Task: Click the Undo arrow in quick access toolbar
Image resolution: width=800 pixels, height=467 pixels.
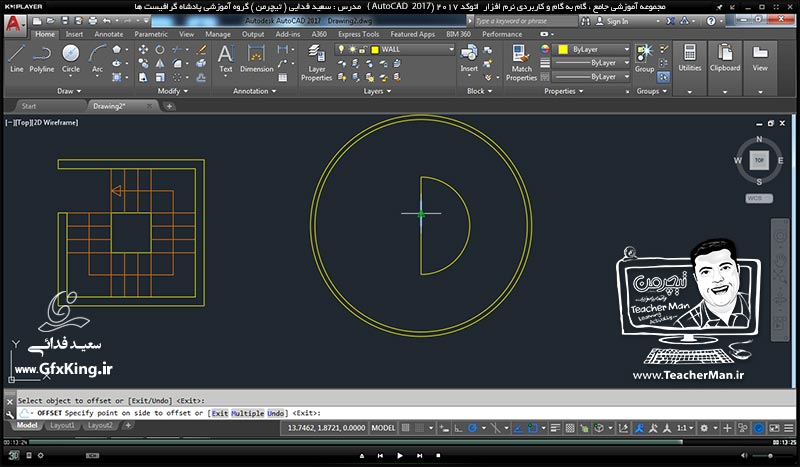Action: (x=106, y=21)
